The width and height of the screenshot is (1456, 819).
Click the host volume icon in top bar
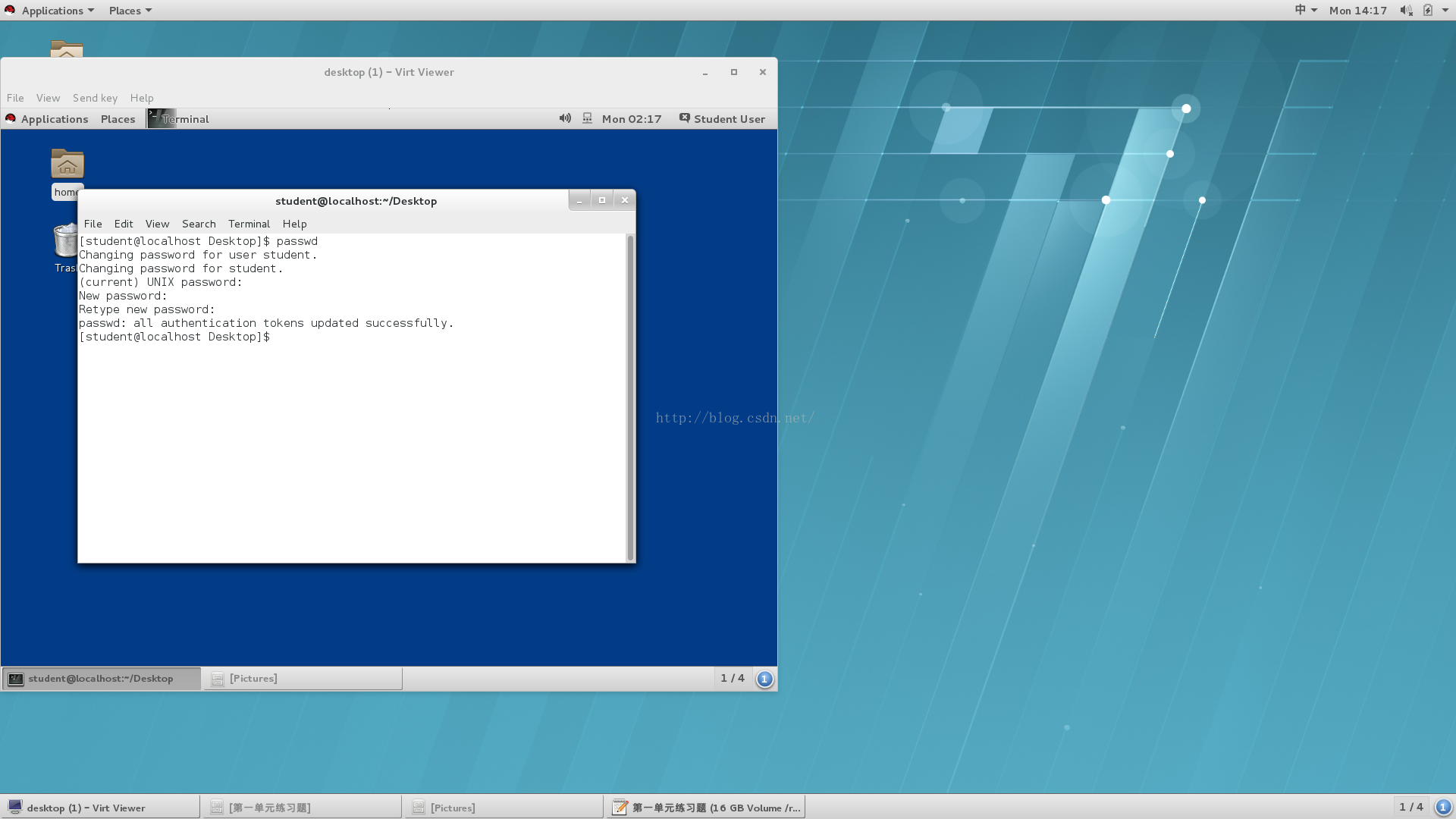[1406, 10]
